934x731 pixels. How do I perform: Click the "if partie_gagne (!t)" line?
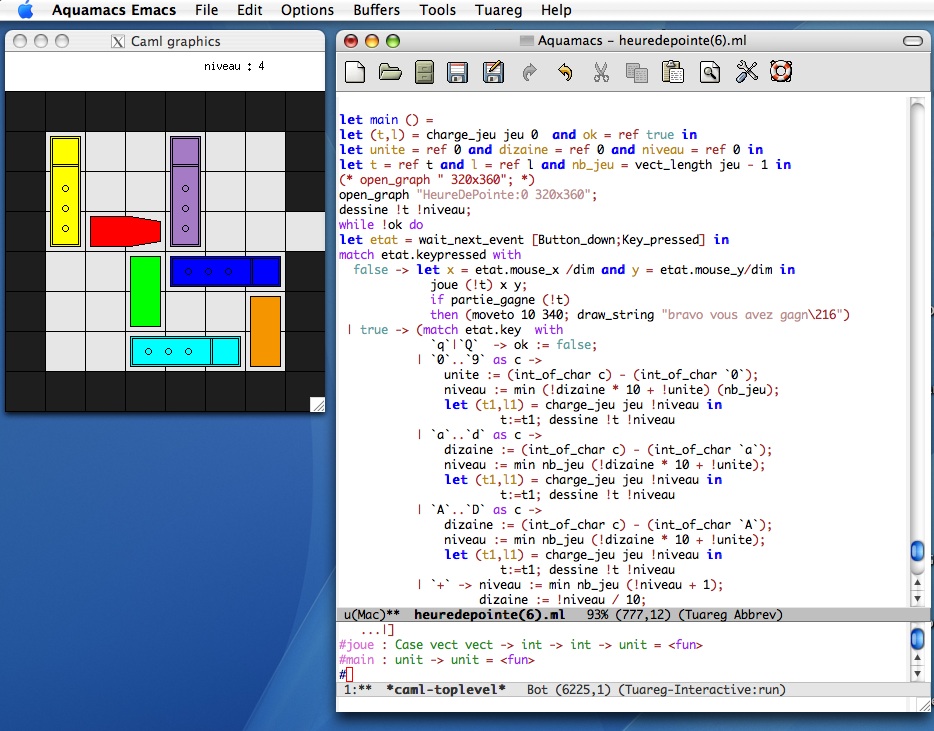click(500, 300)
